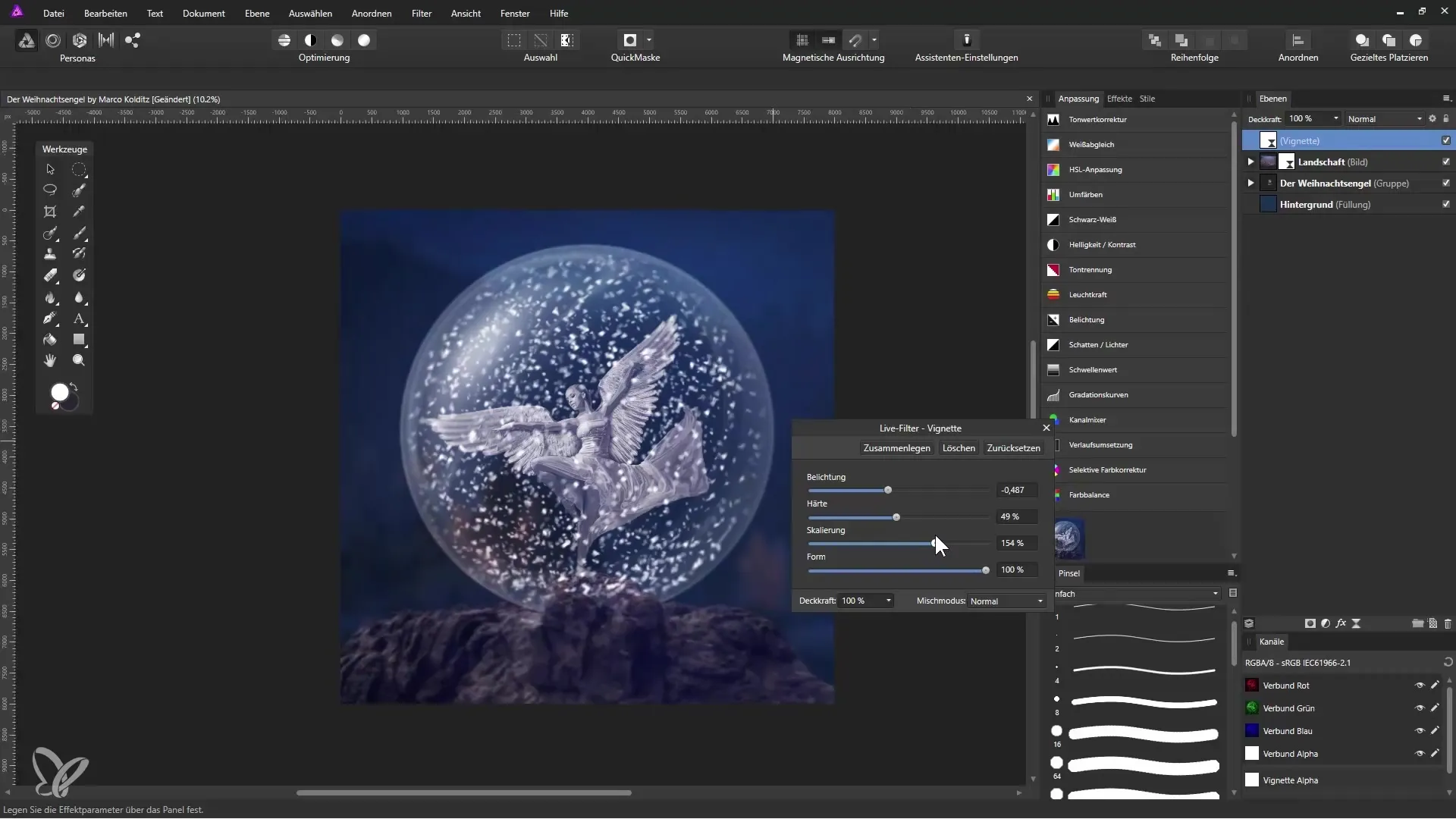1456x819 pixels.
Task: Toggle eye icon for Verbund Alpha channel
Action: point(1420,754)
